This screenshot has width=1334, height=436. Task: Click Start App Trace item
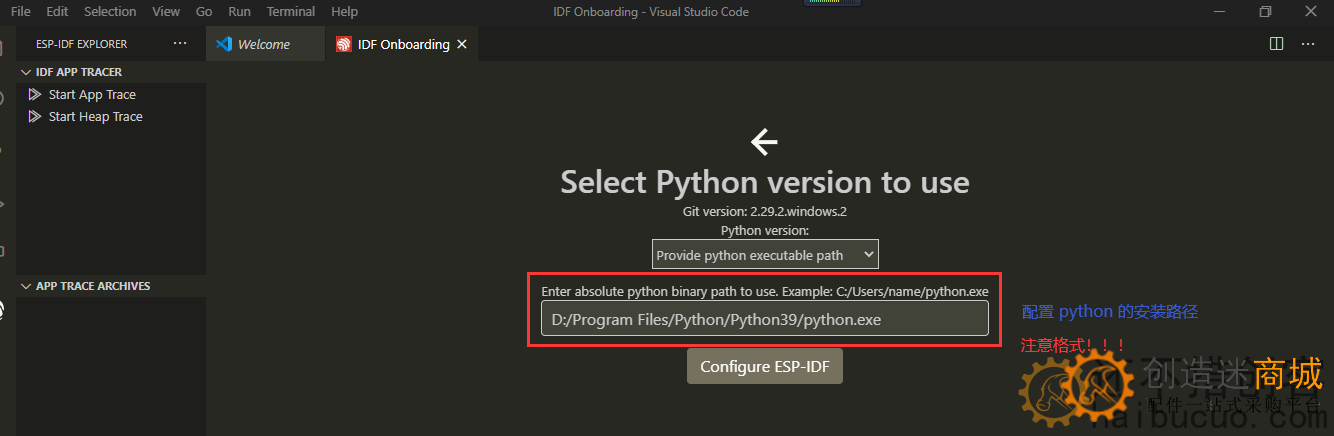pyautogui.click(x=92, y=95)
